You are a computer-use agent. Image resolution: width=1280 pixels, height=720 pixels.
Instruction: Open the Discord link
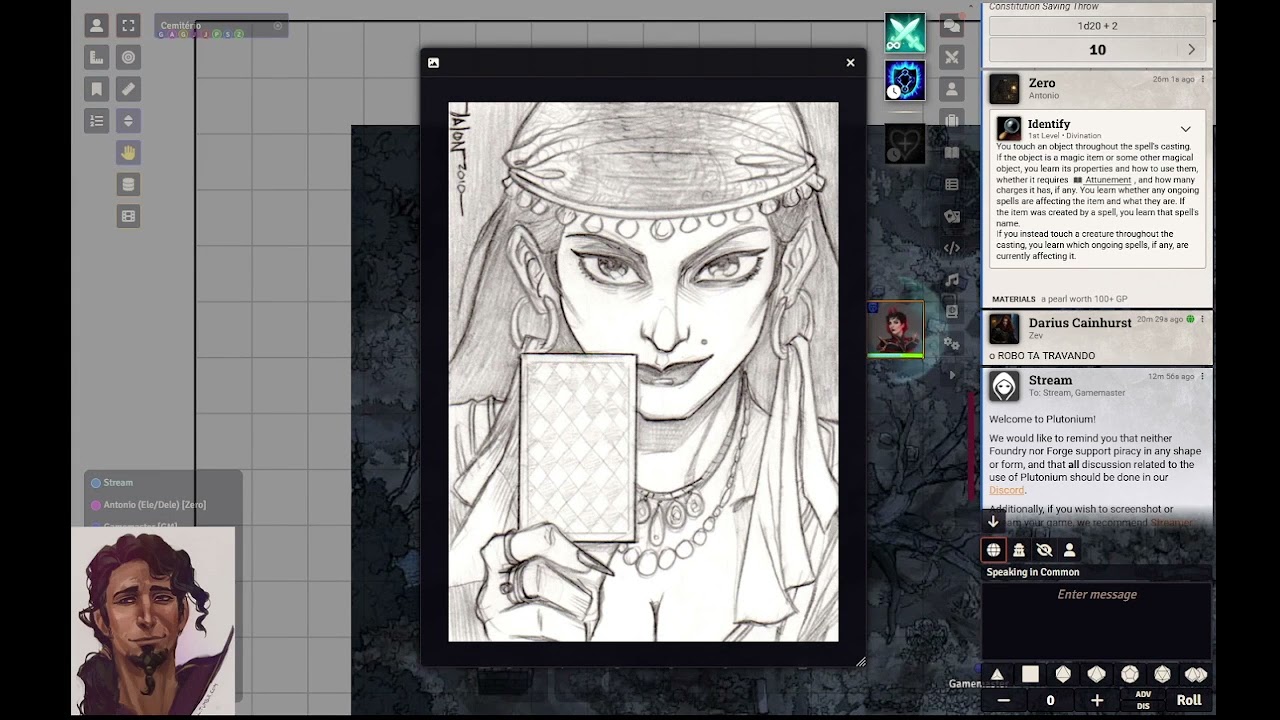[1006, 490]
